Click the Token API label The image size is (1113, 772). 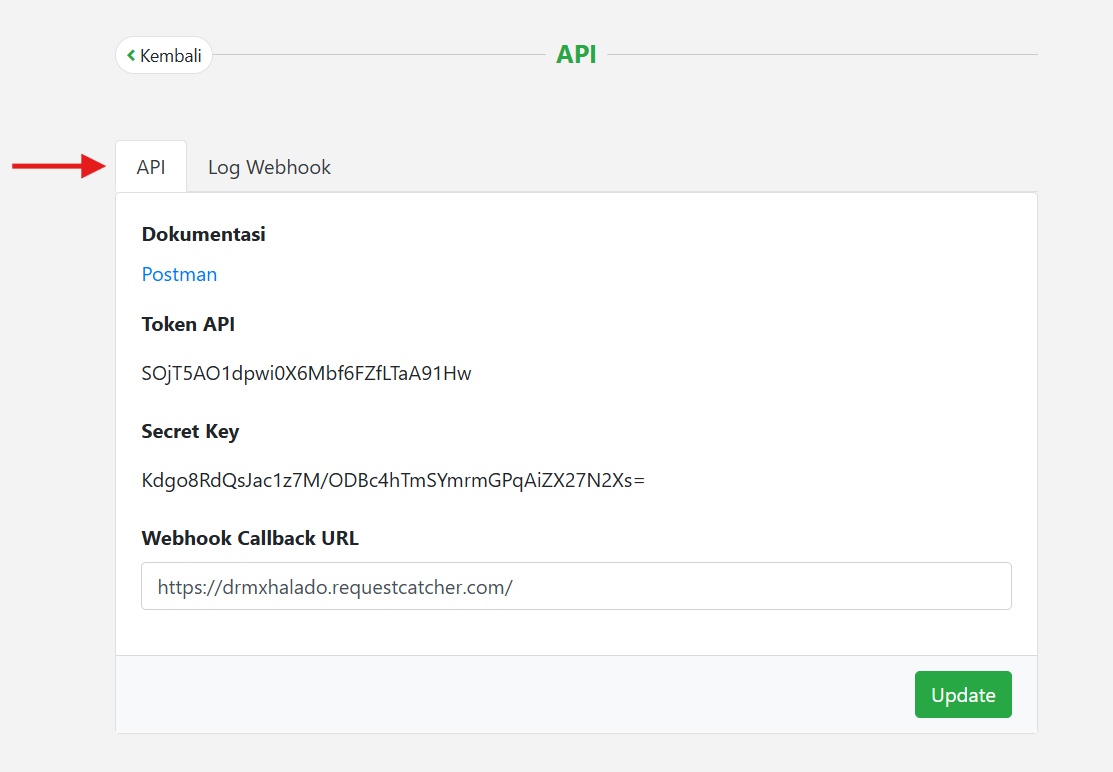pyautogui.click(x=188, y=323)
